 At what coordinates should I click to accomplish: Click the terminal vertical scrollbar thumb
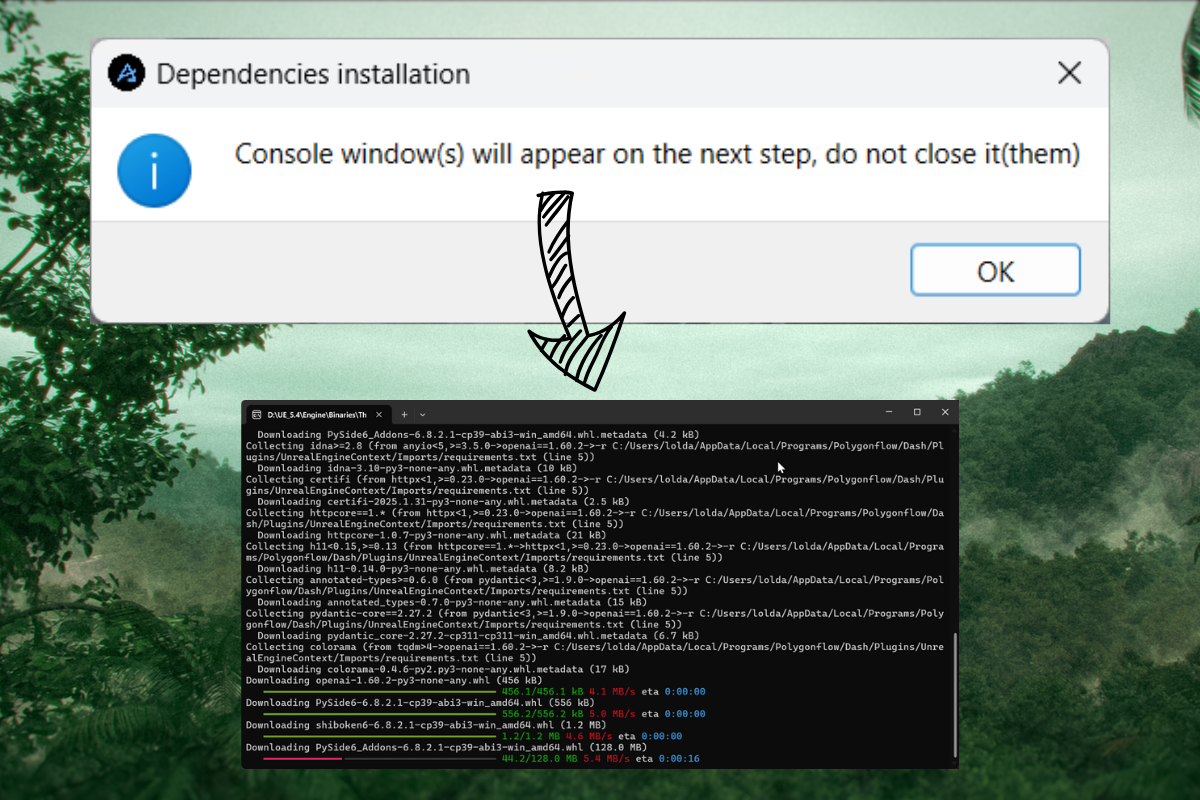[954, 697]
